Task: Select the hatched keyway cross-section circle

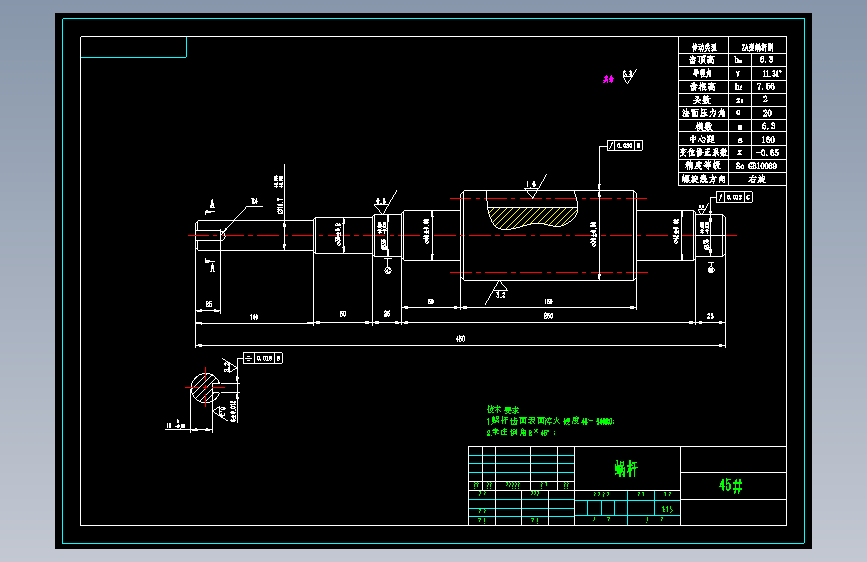Action: [x=205, y=388]
